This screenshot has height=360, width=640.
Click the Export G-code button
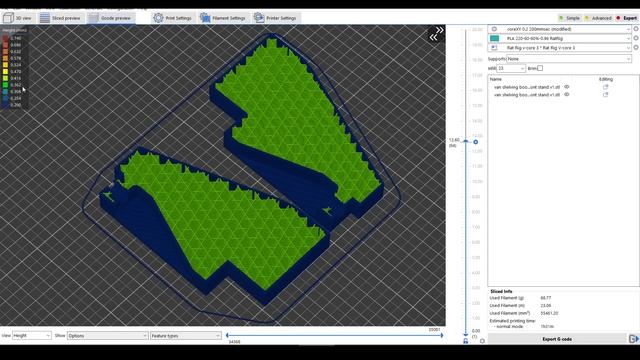coord(557,339)
